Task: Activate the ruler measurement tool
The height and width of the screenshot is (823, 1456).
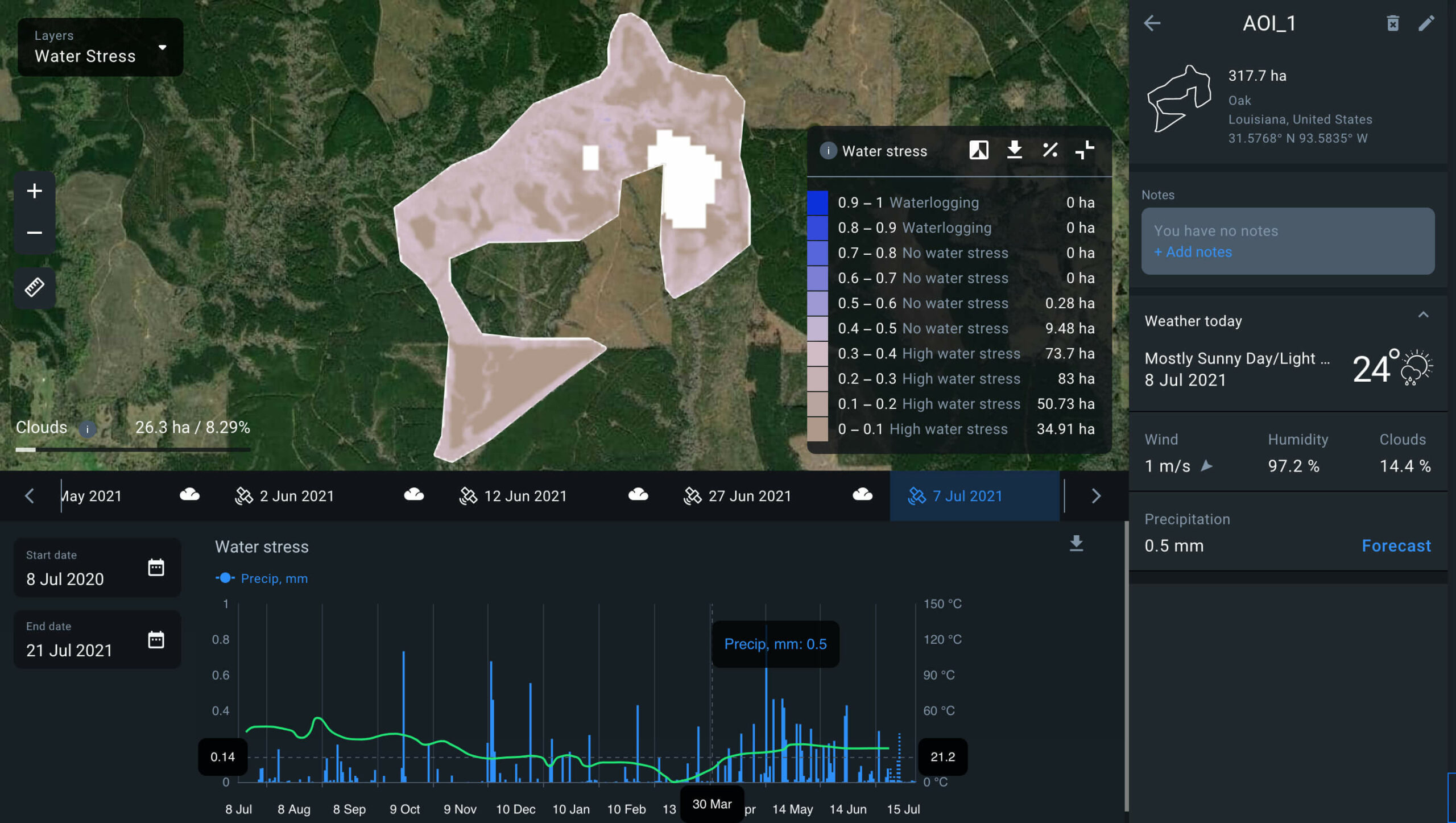Action: 35,287
